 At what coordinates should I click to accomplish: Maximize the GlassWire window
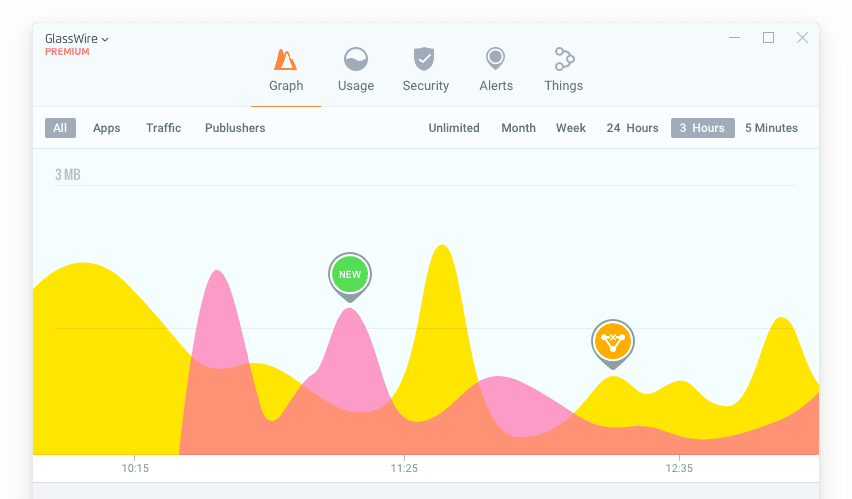pos(768,38)
